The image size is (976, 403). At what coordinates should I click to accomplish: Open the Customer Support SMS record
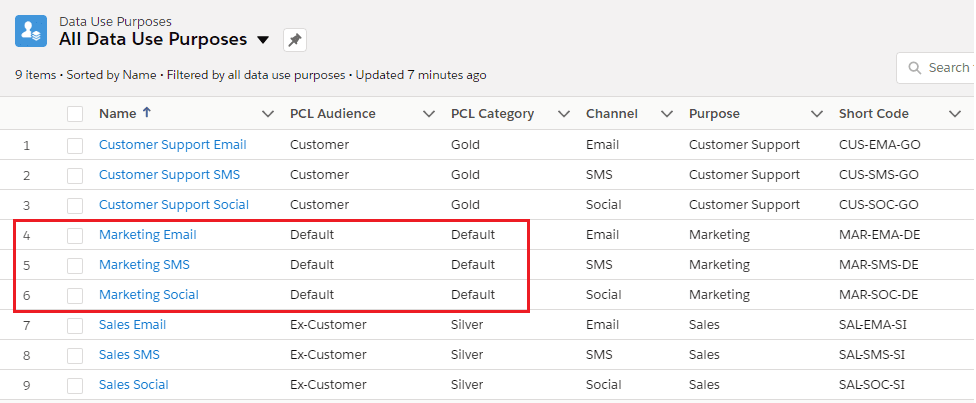(x=169, y=175)
